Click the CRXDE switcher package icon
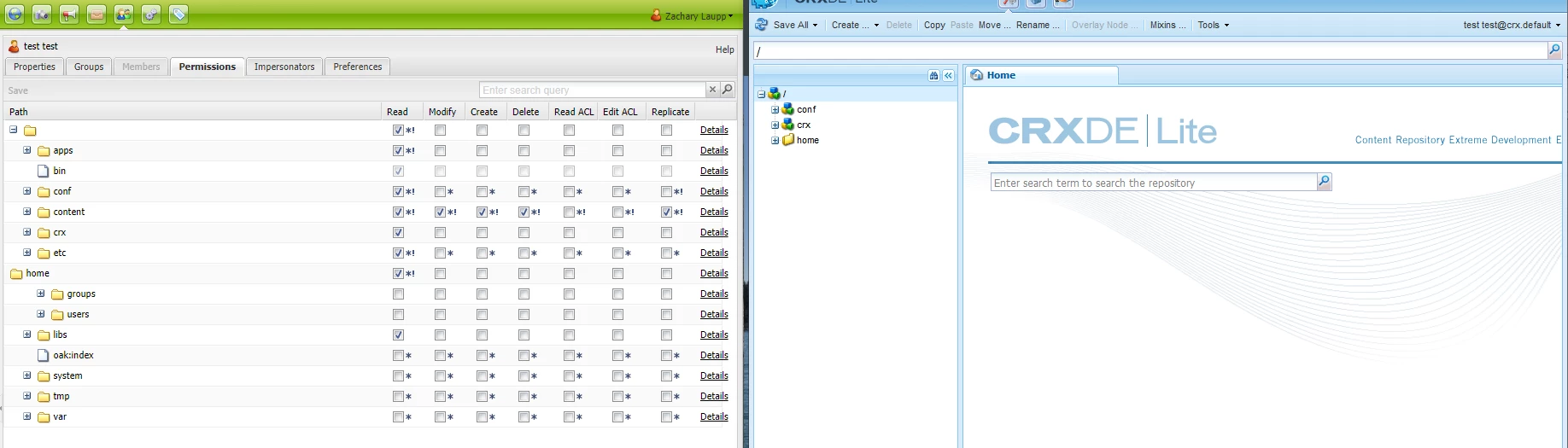1568x448 pixels. click(1036, 3)
